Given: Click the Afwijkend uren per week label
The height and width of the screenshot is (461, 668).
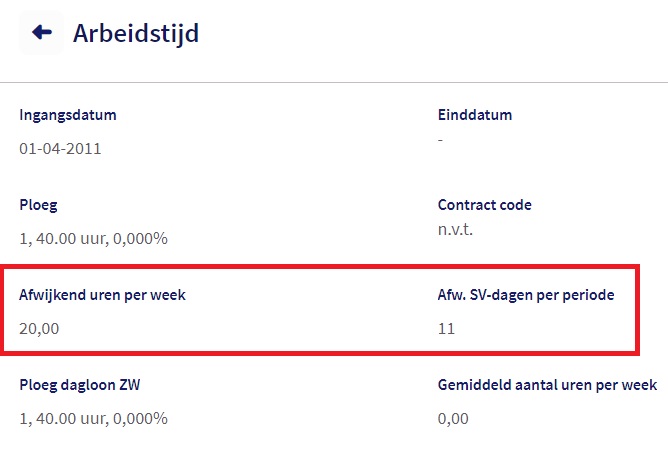Looking at the screenshot, I should coord(102,295).
